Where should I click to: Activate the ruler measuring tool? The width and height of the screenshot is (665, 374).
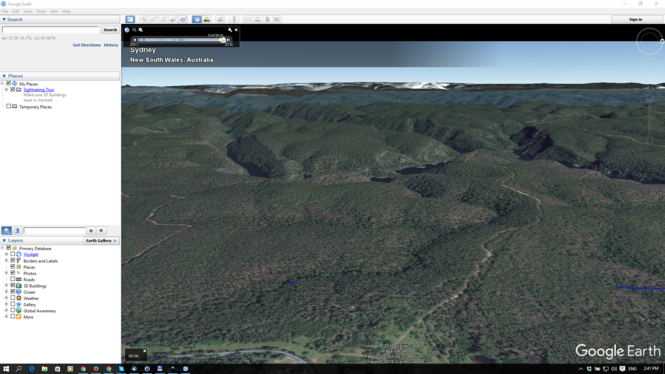(x=234, y=20)
